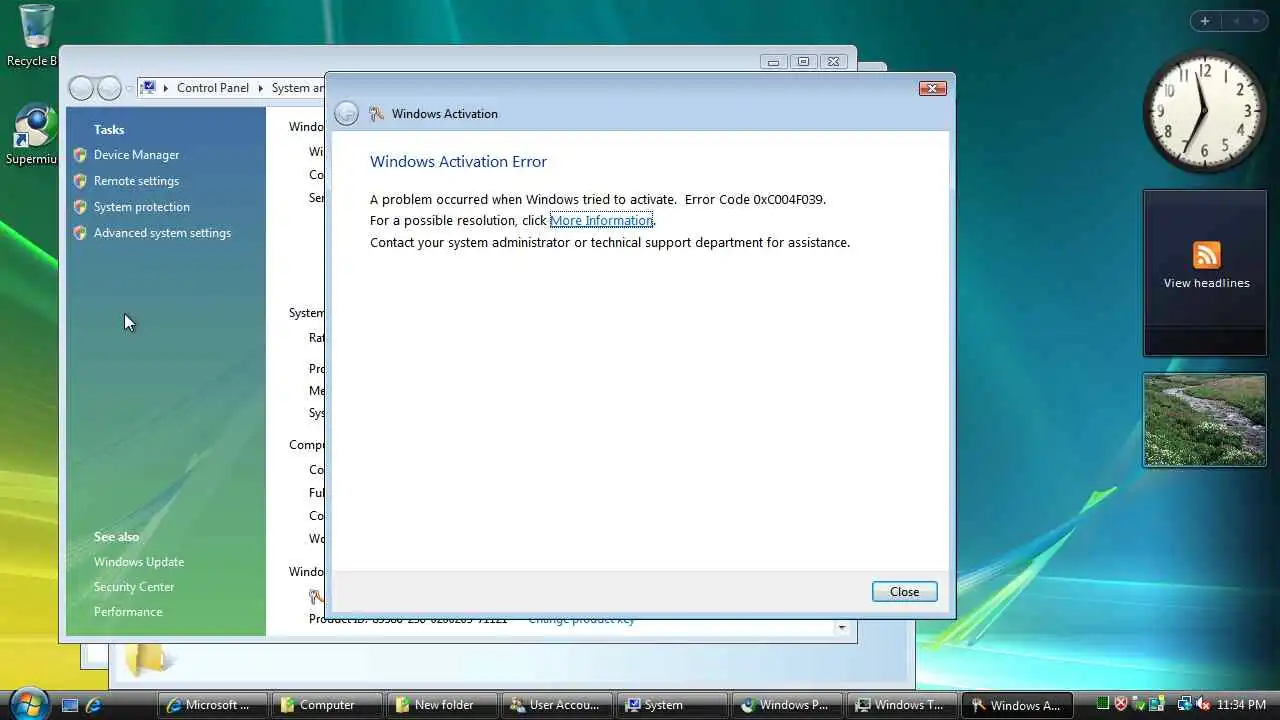Click the network tray icon
The height and width of the screenshot is (720, 1280).
click(x=1183, y=704)
